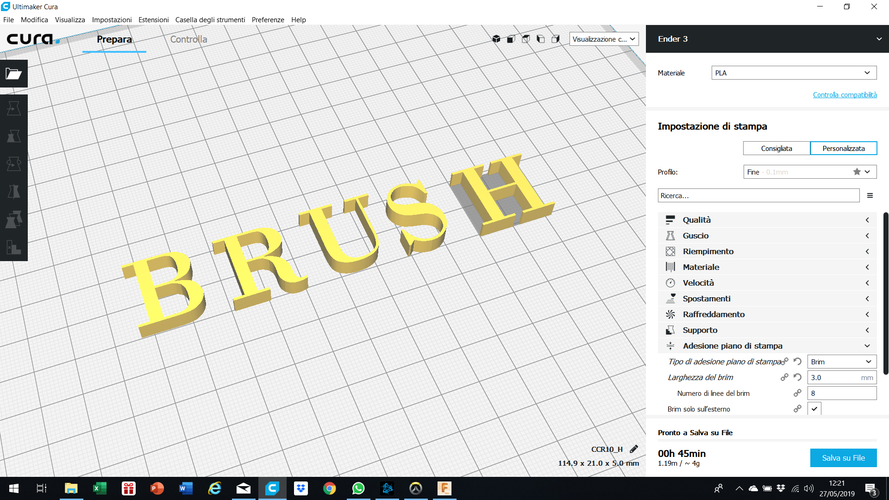
Task: Switch to left side view cube icon
Action: 540,39
